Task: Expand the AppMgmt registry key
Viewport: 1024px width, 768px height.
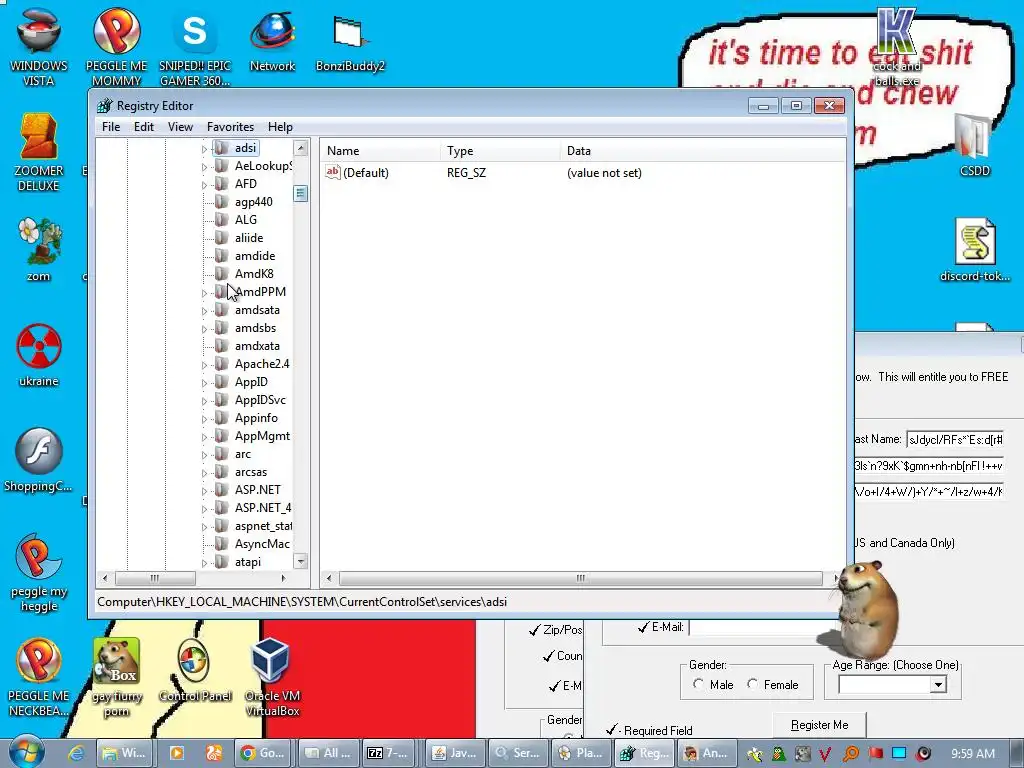Action: point(204,438)
